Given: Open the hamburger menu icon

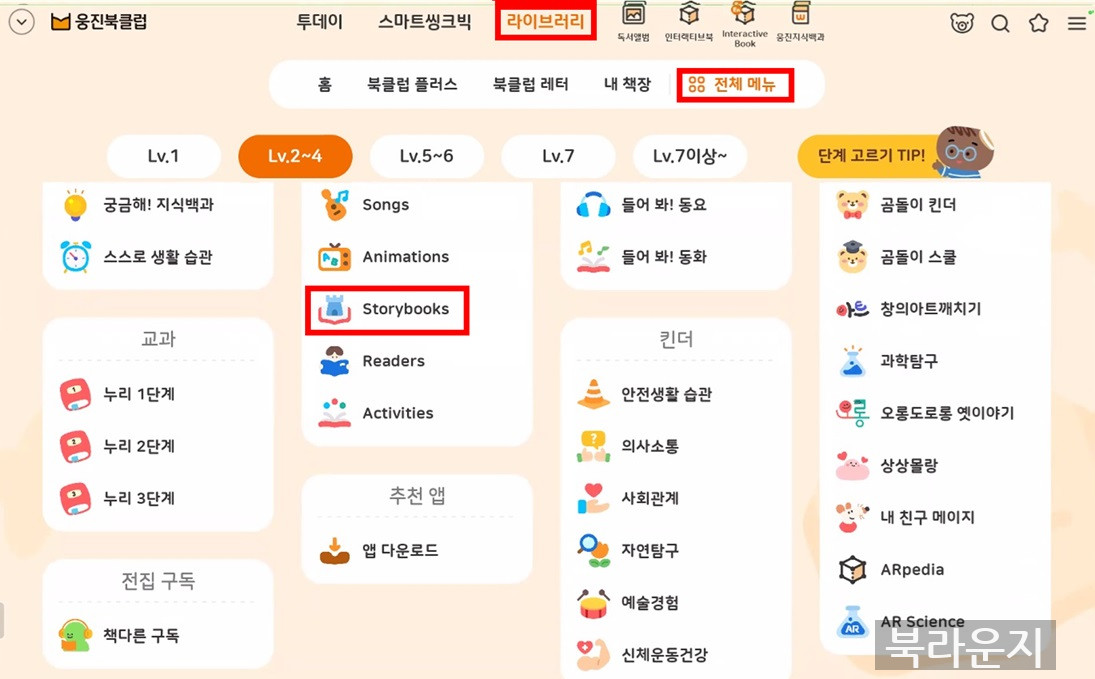Looking at the screenshot, I should 1077,23.
